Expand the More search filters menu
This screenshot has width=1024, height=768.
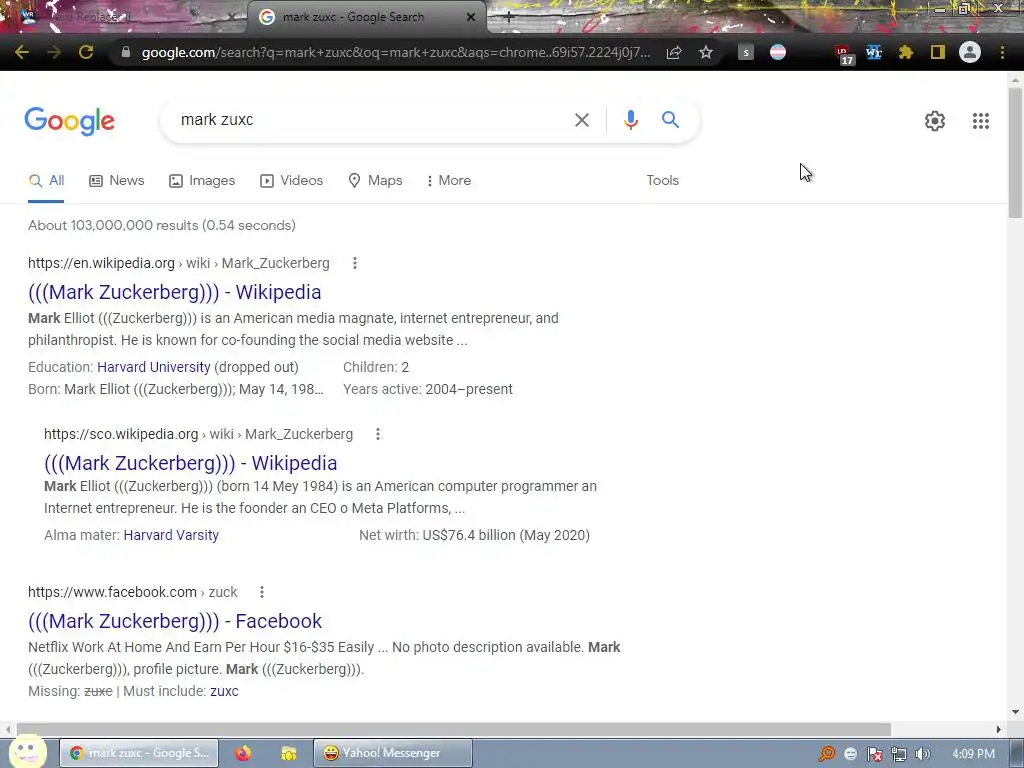click(x=449, y=181)
